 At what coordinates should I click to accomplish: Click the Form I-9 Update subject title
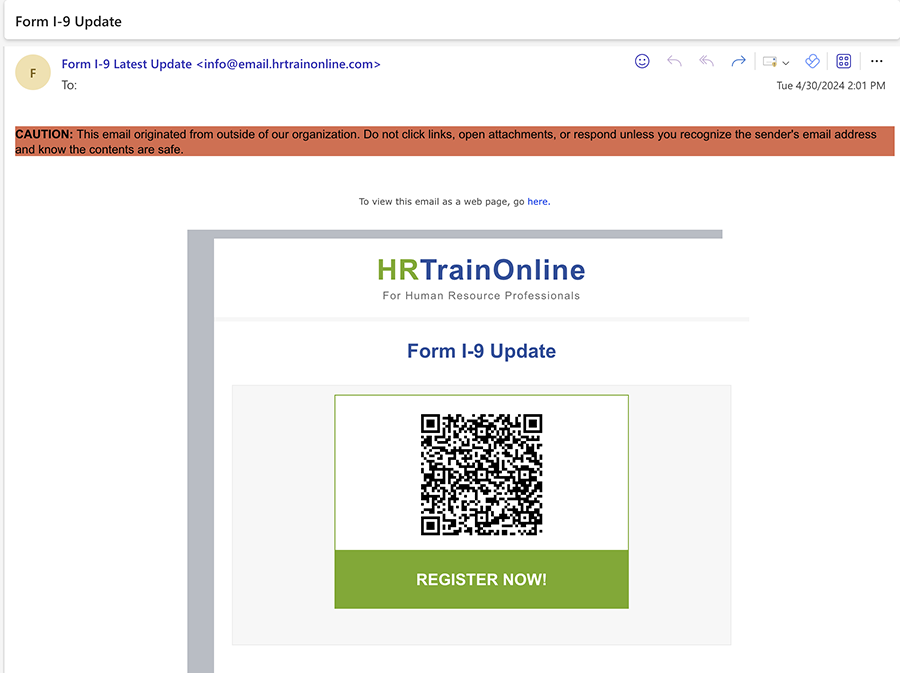pyautogui.click(x=69, y=21)
